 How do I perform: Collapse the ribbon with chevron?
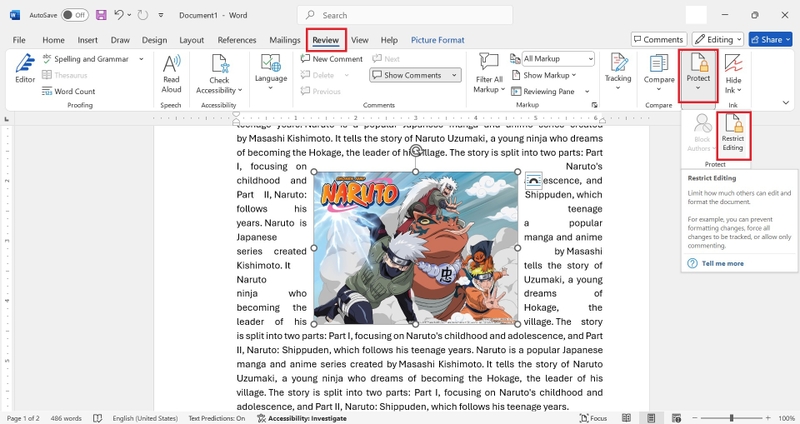[786, 103]
